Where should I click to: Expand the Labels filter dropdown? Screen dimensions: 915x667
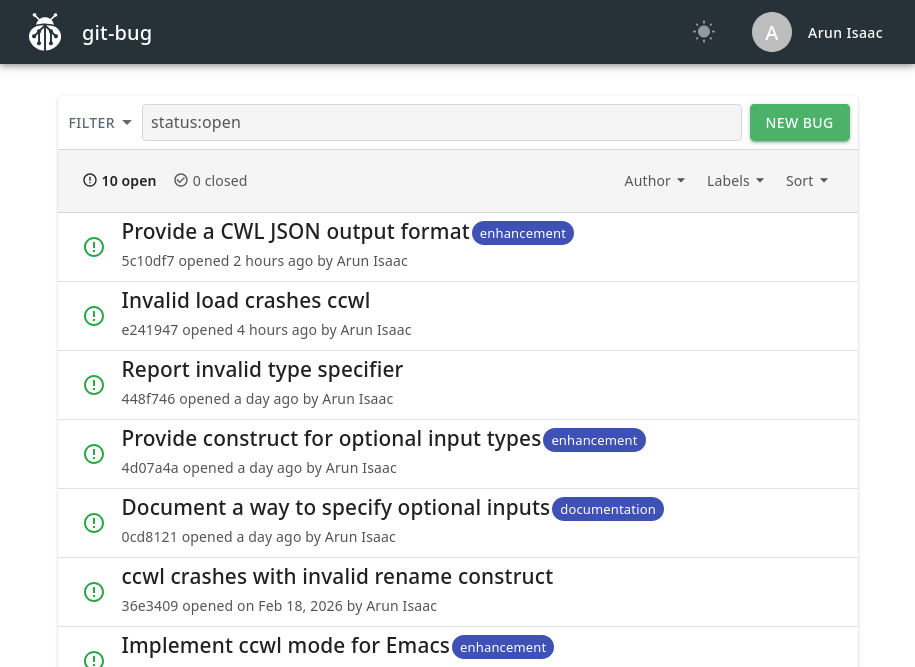click(x=735, y=181)
